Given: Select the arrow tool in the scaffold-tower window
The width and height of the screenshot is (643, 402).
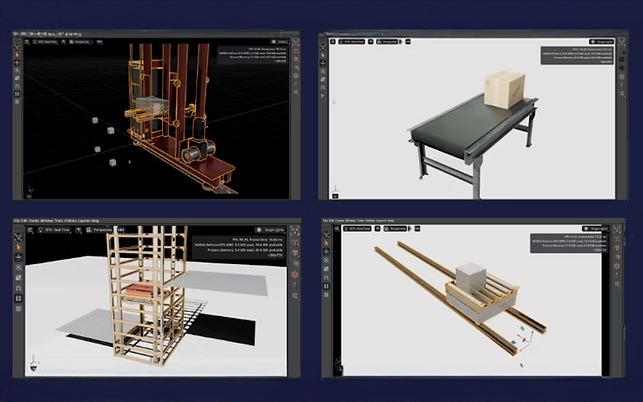Looking at the screenshot, I should point(18,245).
